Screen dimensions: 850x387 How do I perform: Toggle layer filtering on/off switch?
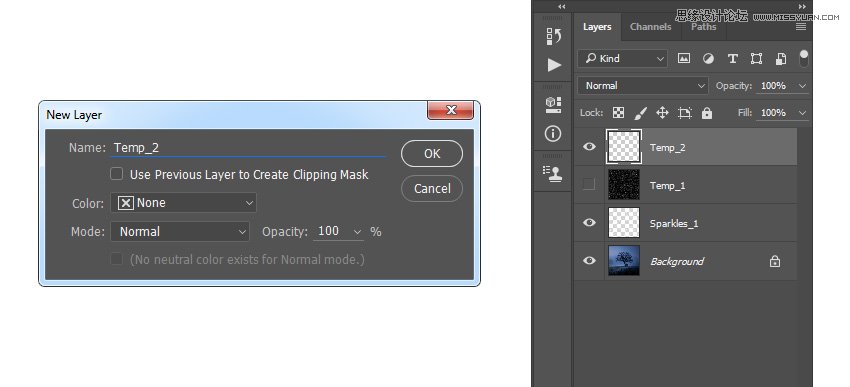(804, 58)
